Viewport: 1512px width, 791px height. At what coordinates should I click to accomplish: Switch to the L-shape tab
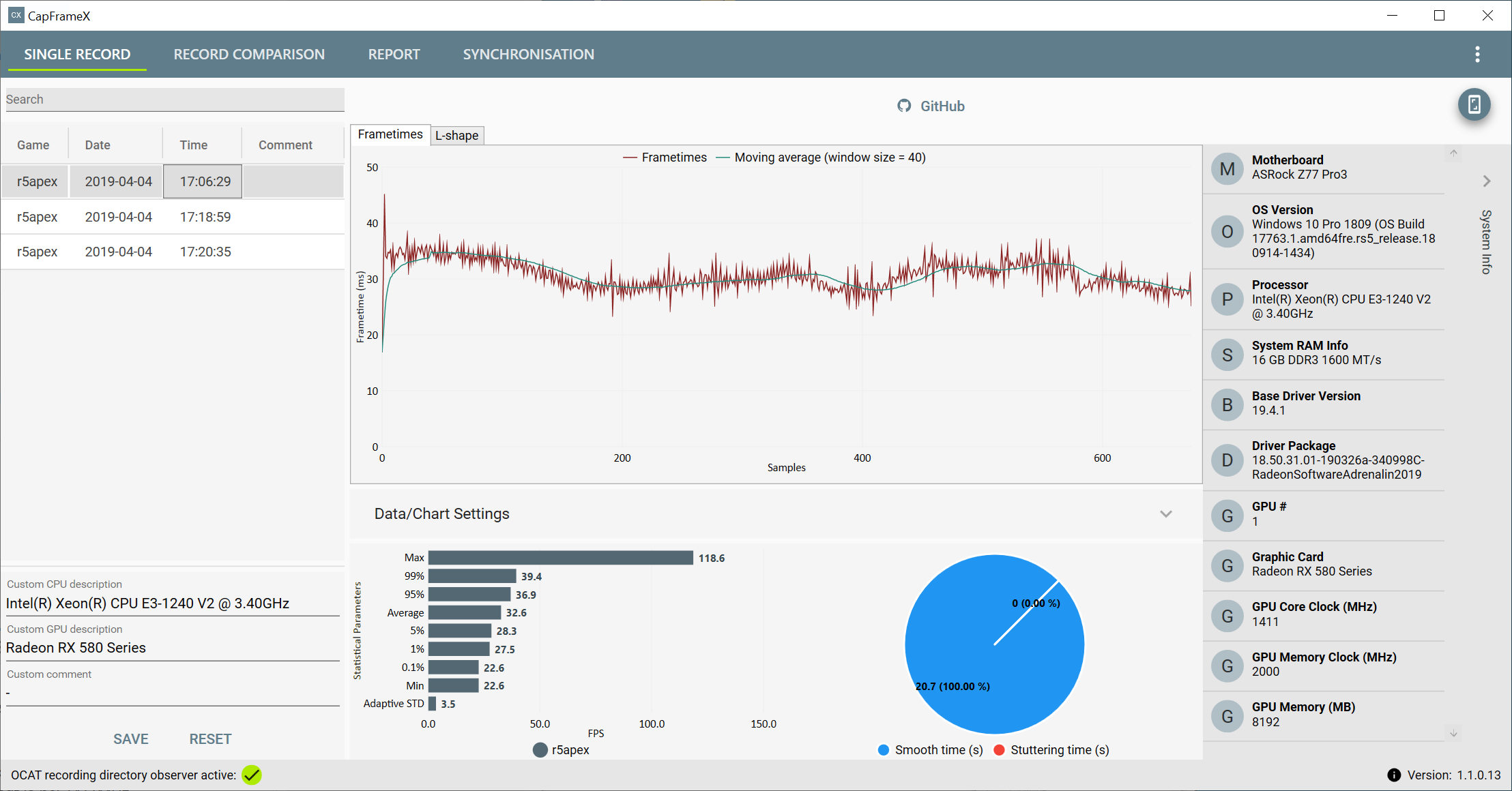(456, 136)
